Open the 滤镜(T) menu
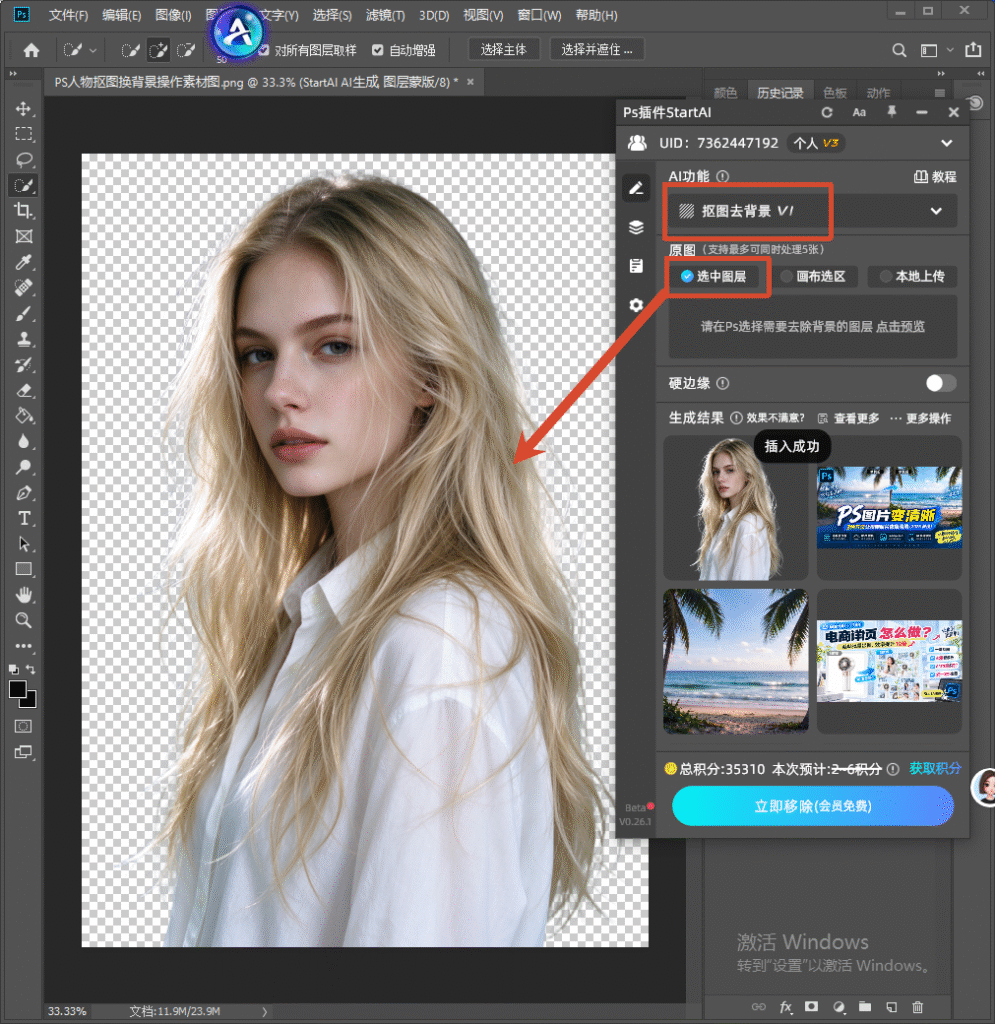This screenshot has width=995, height=1024. [385, 15]
